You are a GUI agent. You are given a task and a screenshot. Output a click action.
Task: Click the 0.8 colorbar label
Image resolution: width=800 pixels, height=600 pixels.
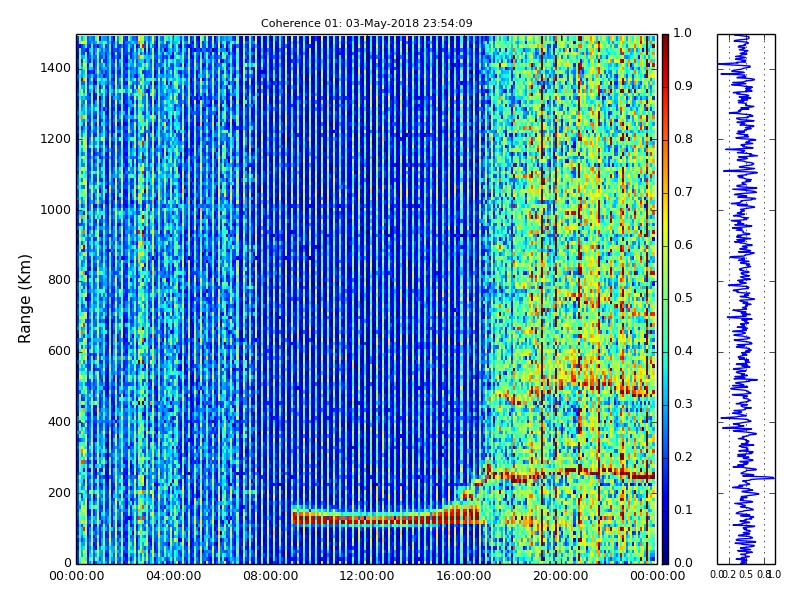tap(683, 139)
